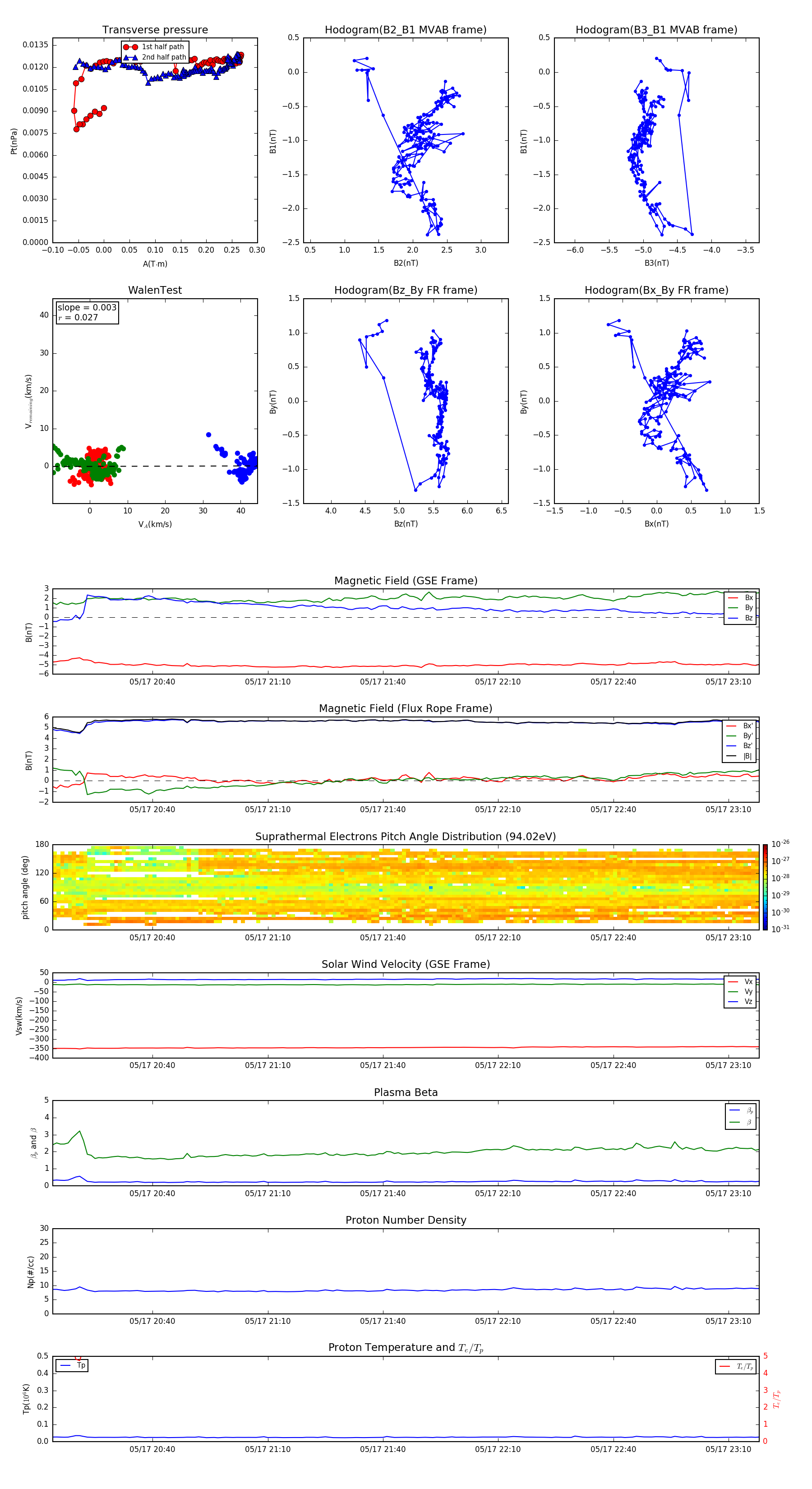812x1489 pixels.
Task: Click the Te/Tp red legend entry
Action: [x=736, y=1366]
